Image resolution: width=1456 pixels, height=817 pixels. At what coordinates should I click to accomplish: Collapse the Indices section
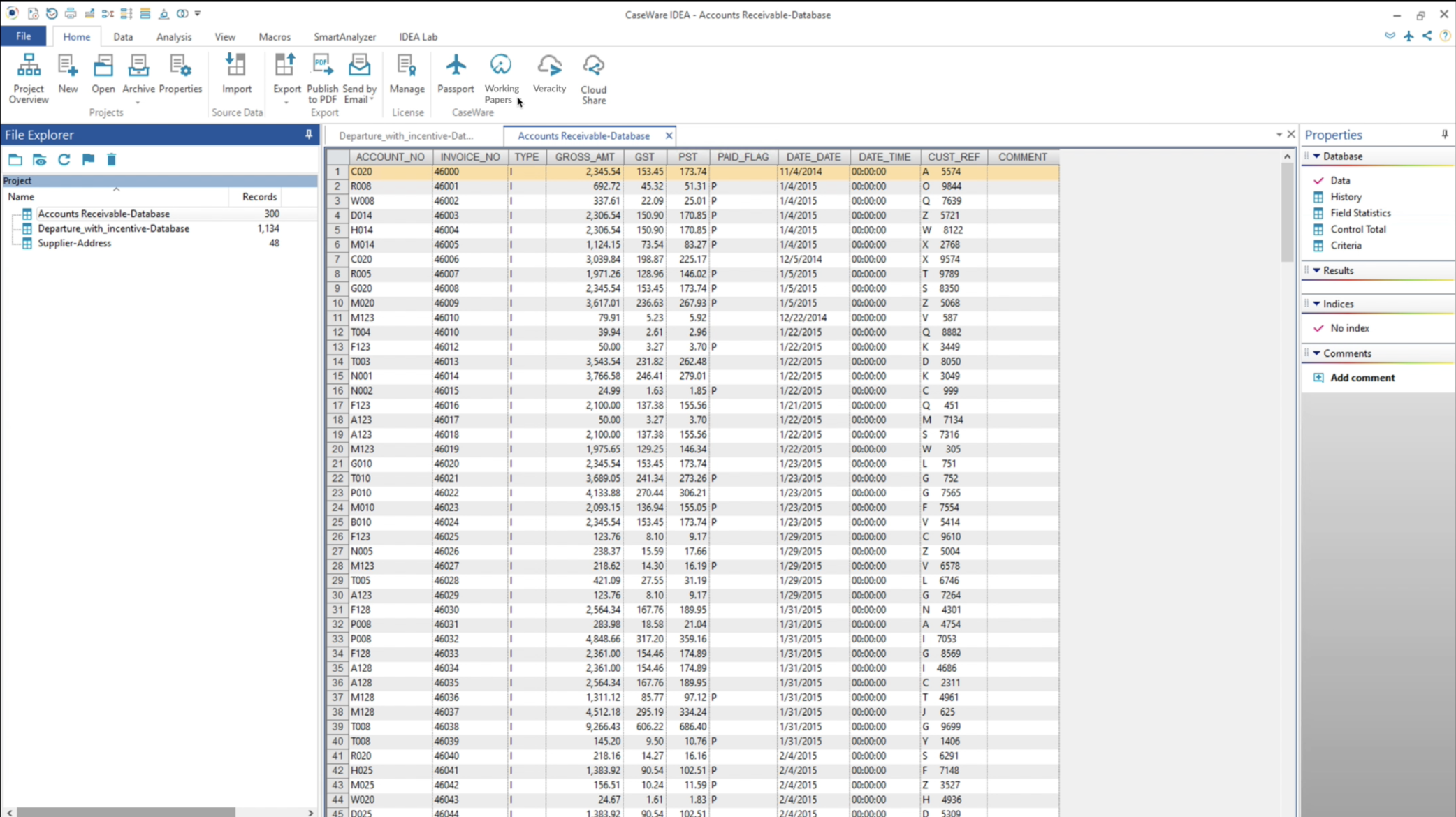(x=1317, y=304)
